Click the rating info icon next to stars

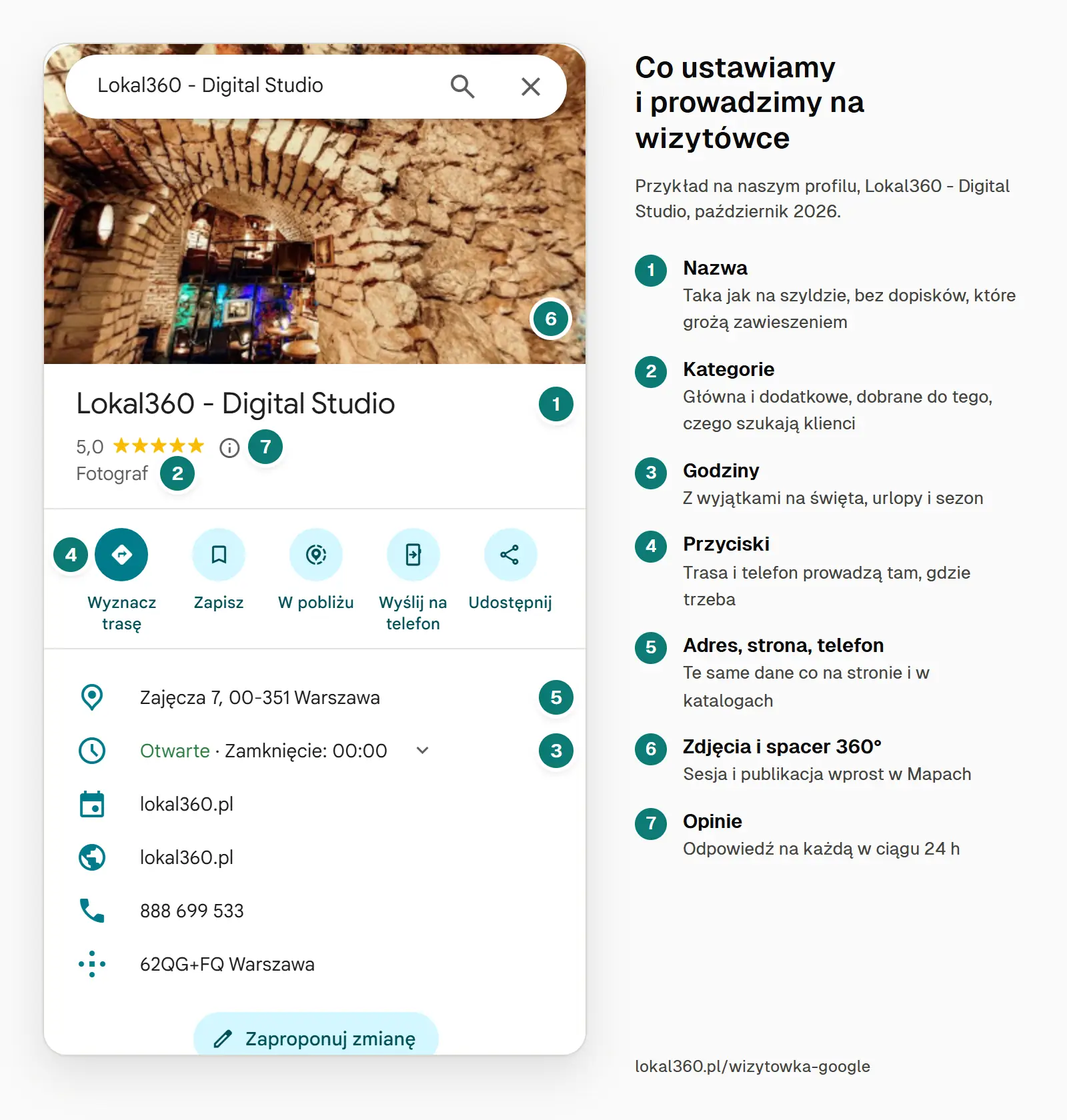point(229,447)
